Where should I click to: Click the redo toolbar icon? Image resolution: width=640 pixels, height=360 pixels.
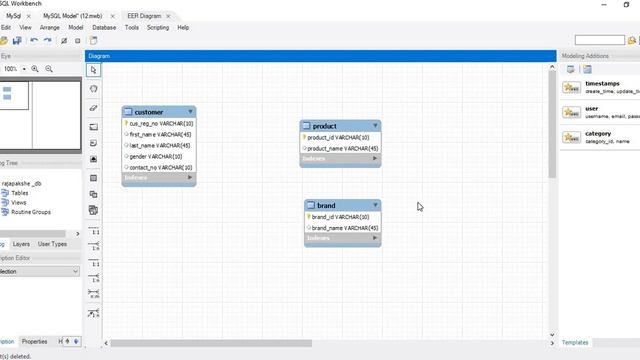[x=48, y=40]
